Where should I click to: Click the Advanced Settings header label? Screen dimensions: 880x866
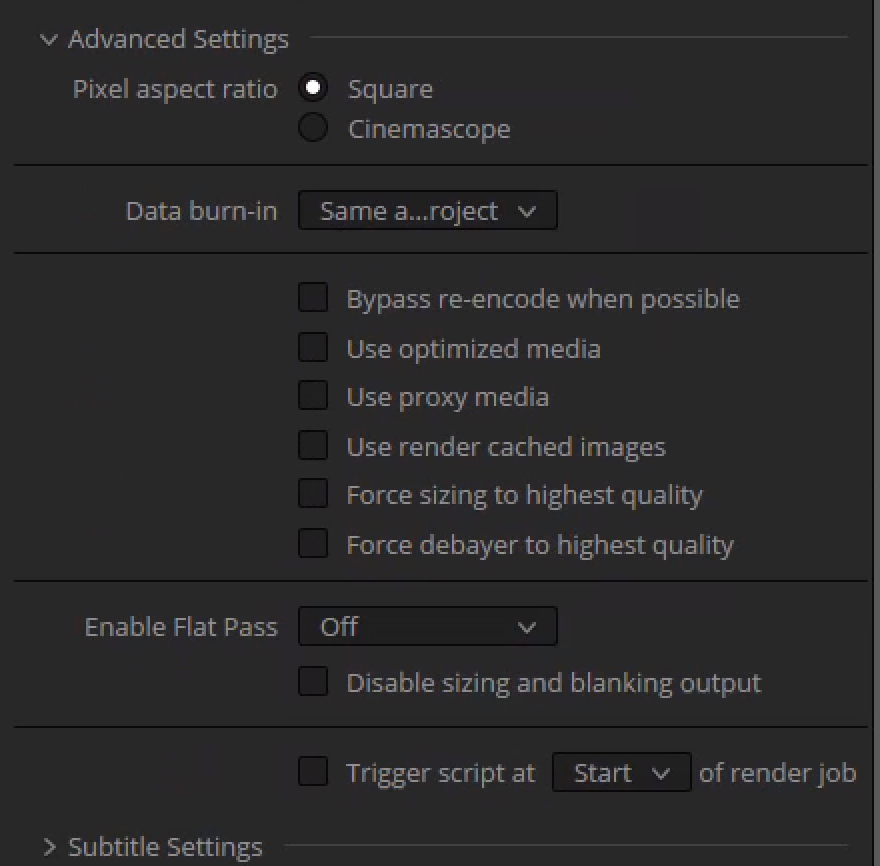pos(178,40)
